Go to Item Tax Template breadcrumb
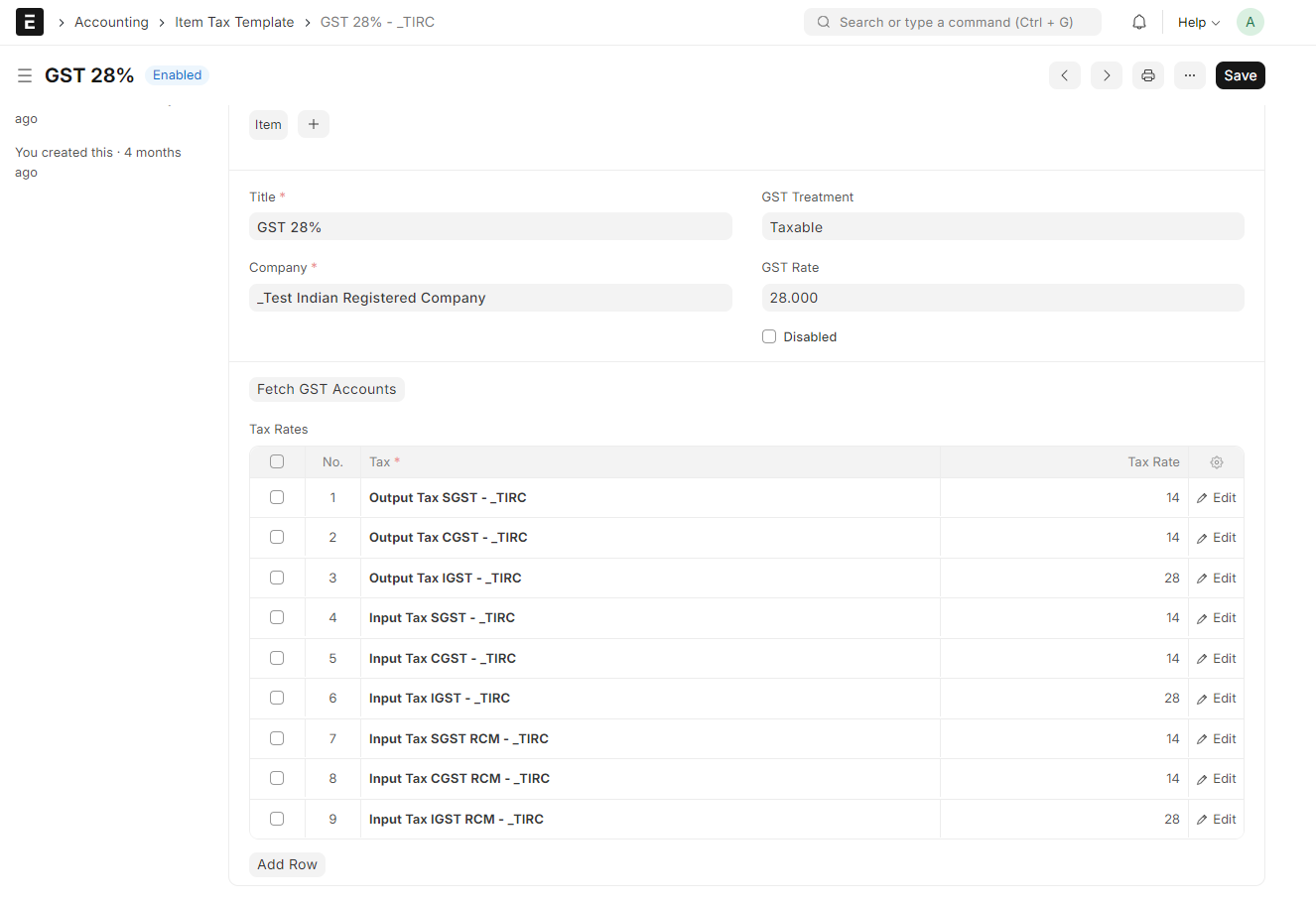 click(234, 22)
